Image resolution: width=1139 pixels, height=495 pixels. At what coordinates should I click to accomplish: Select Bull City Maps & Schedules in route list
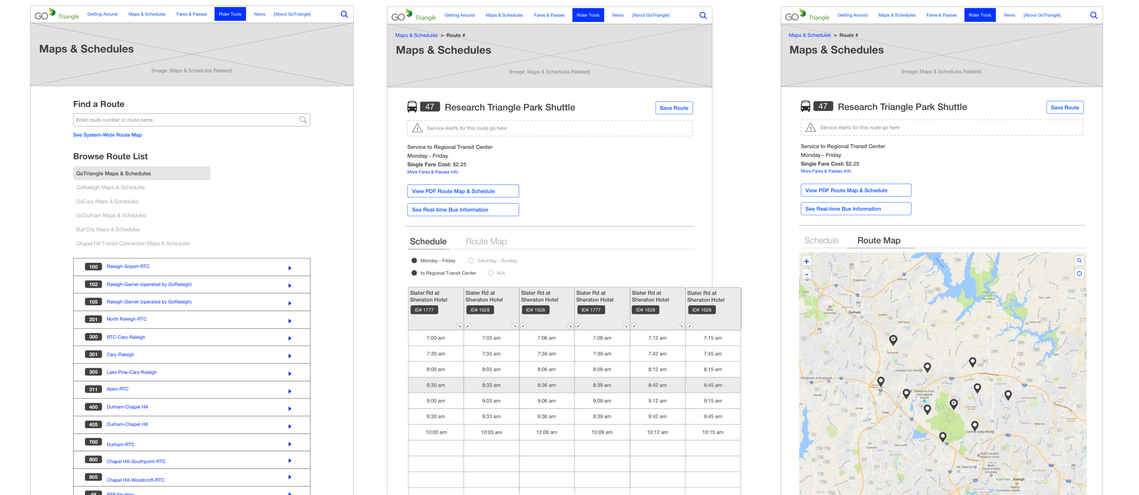click(x=108, y=229)
